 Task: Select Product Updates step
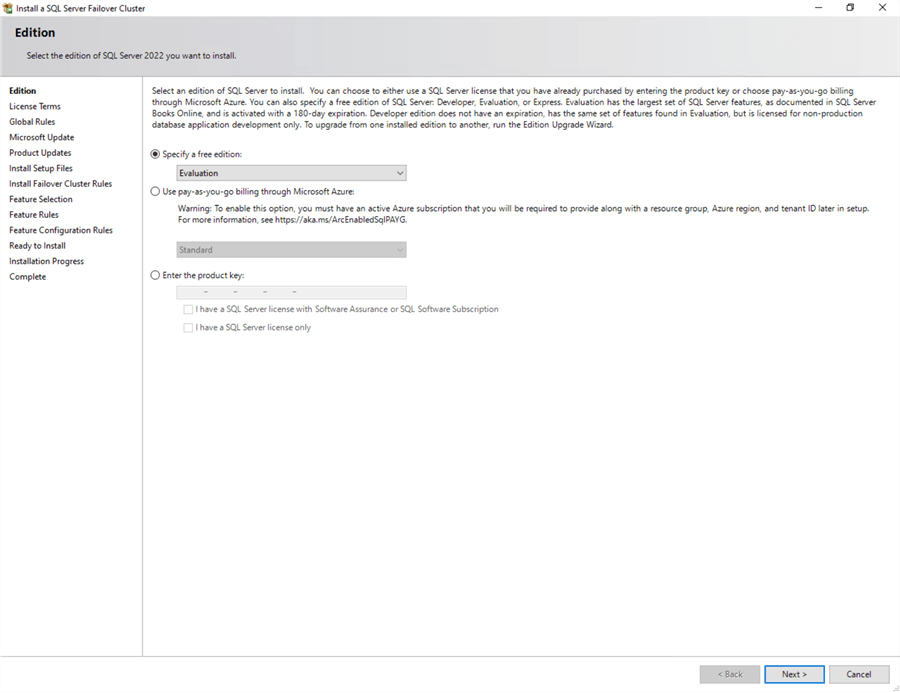(40, 153)
